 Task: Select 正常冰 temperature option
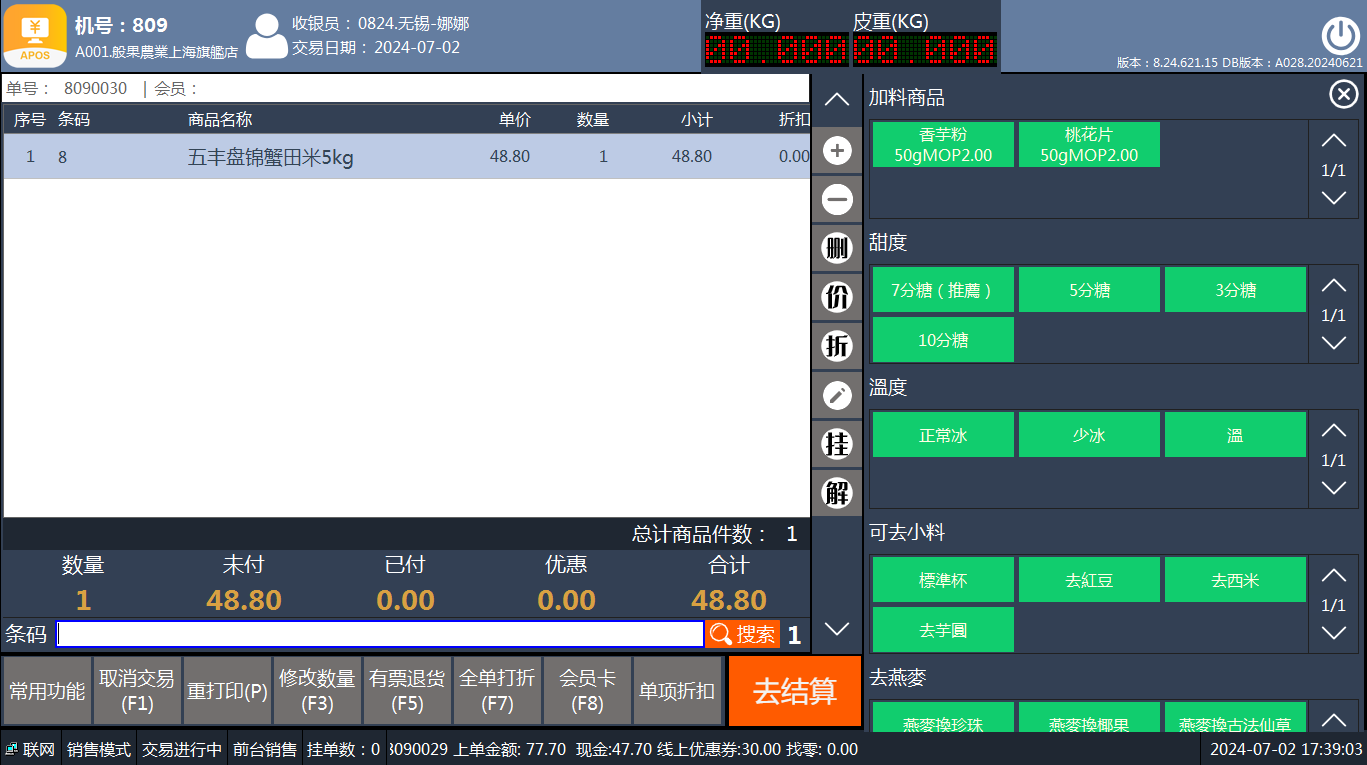click(943, 435)
